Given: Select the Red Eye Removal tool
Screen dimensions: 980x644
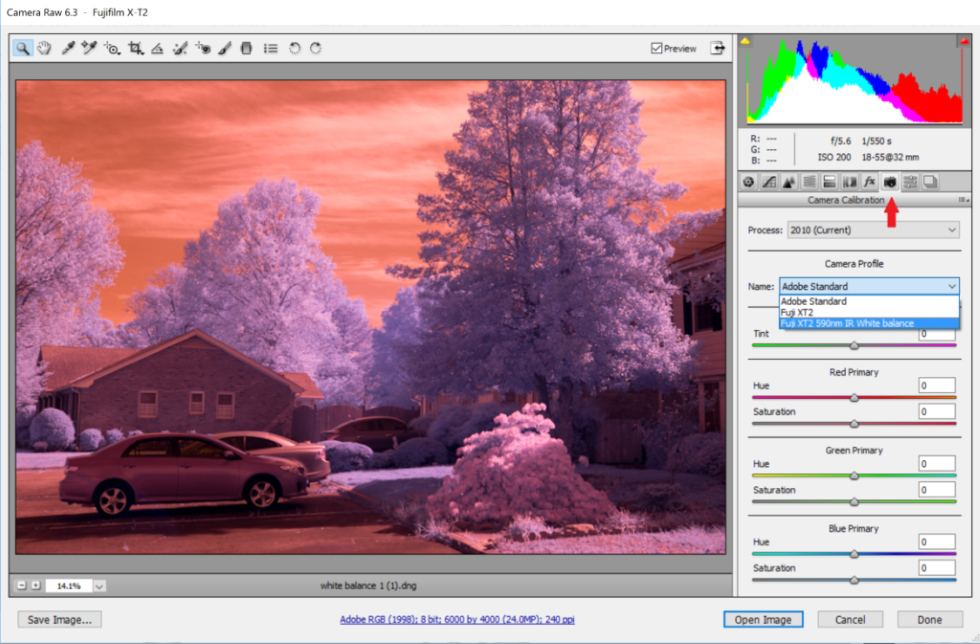Looking at the screenshot, I should [202, 48].
